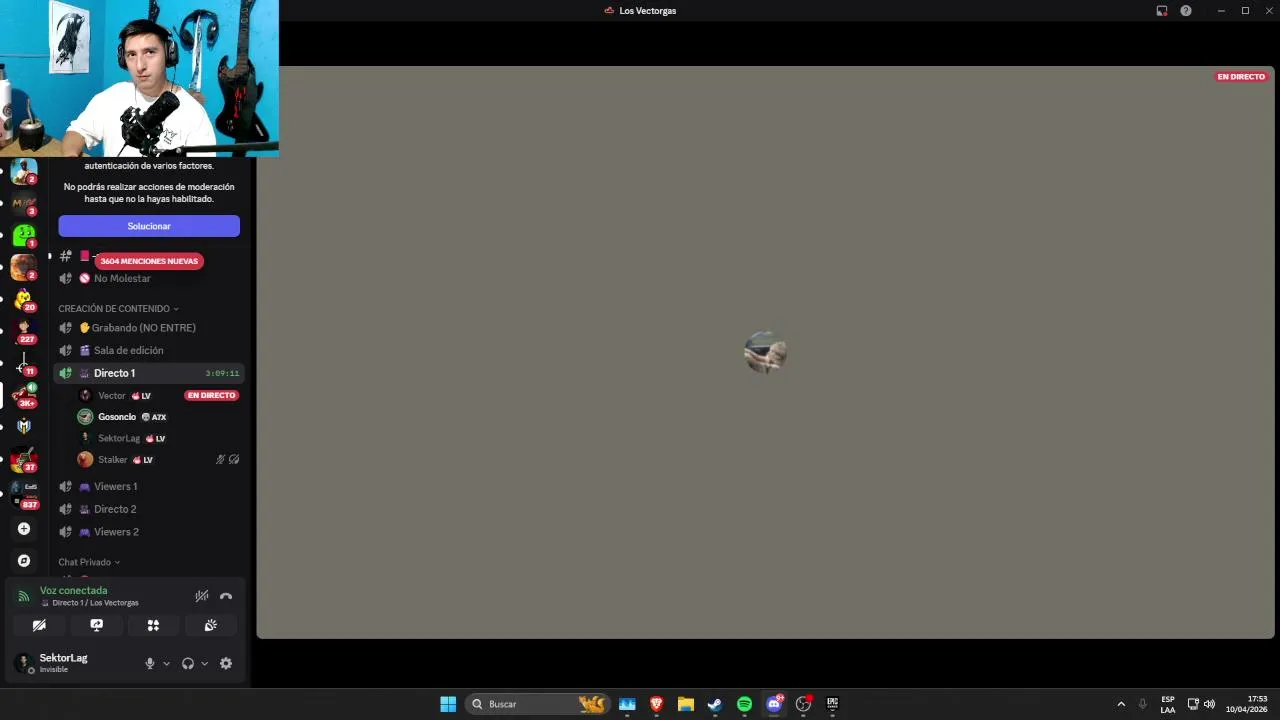Image resolution: width=1280 pixels, height=720 pixels.
Task: Open microphone input options dropdown arrow
Action: coord(166,663)
